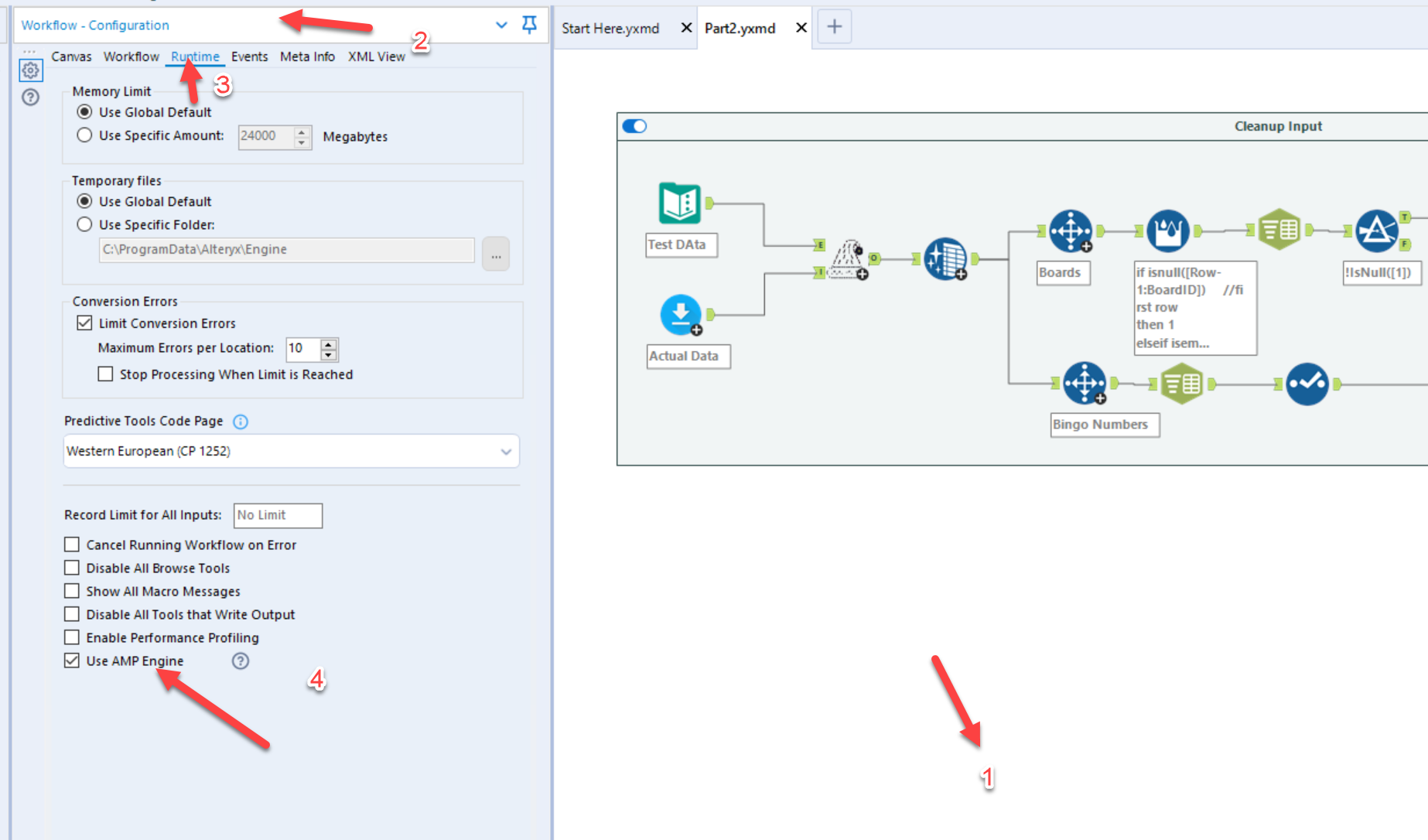Switch to the Events tab
1428x840 pixels.
(249, 56)
